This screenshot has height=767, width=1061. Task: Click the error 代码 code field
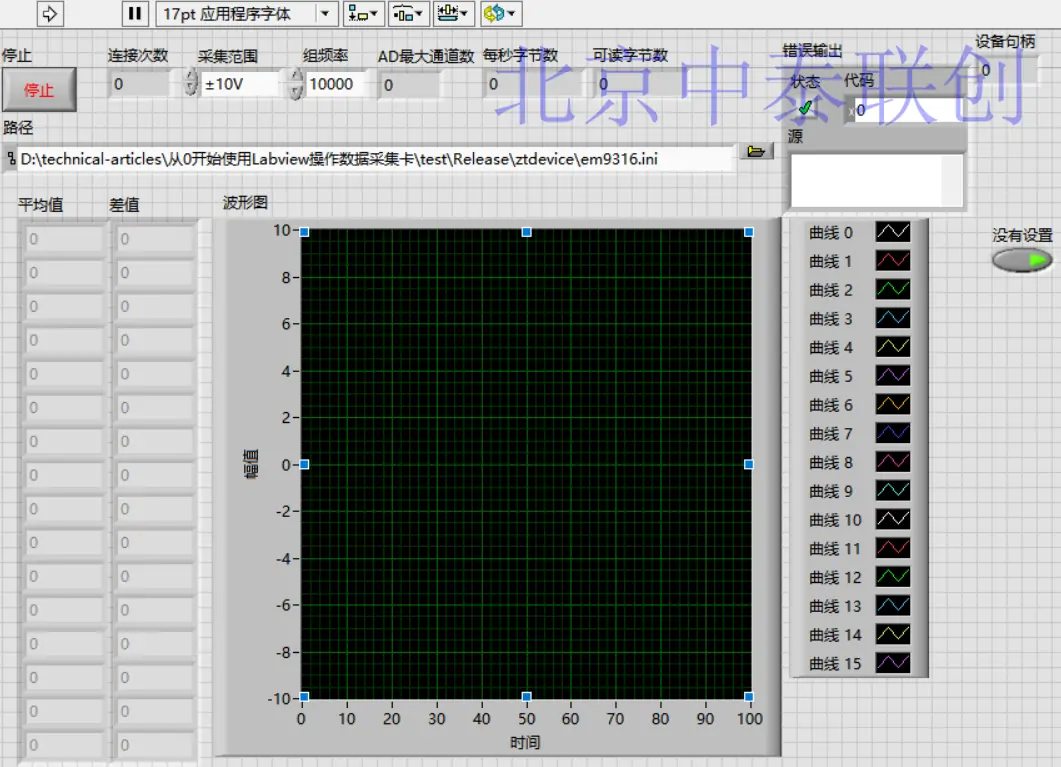(905, 110)
